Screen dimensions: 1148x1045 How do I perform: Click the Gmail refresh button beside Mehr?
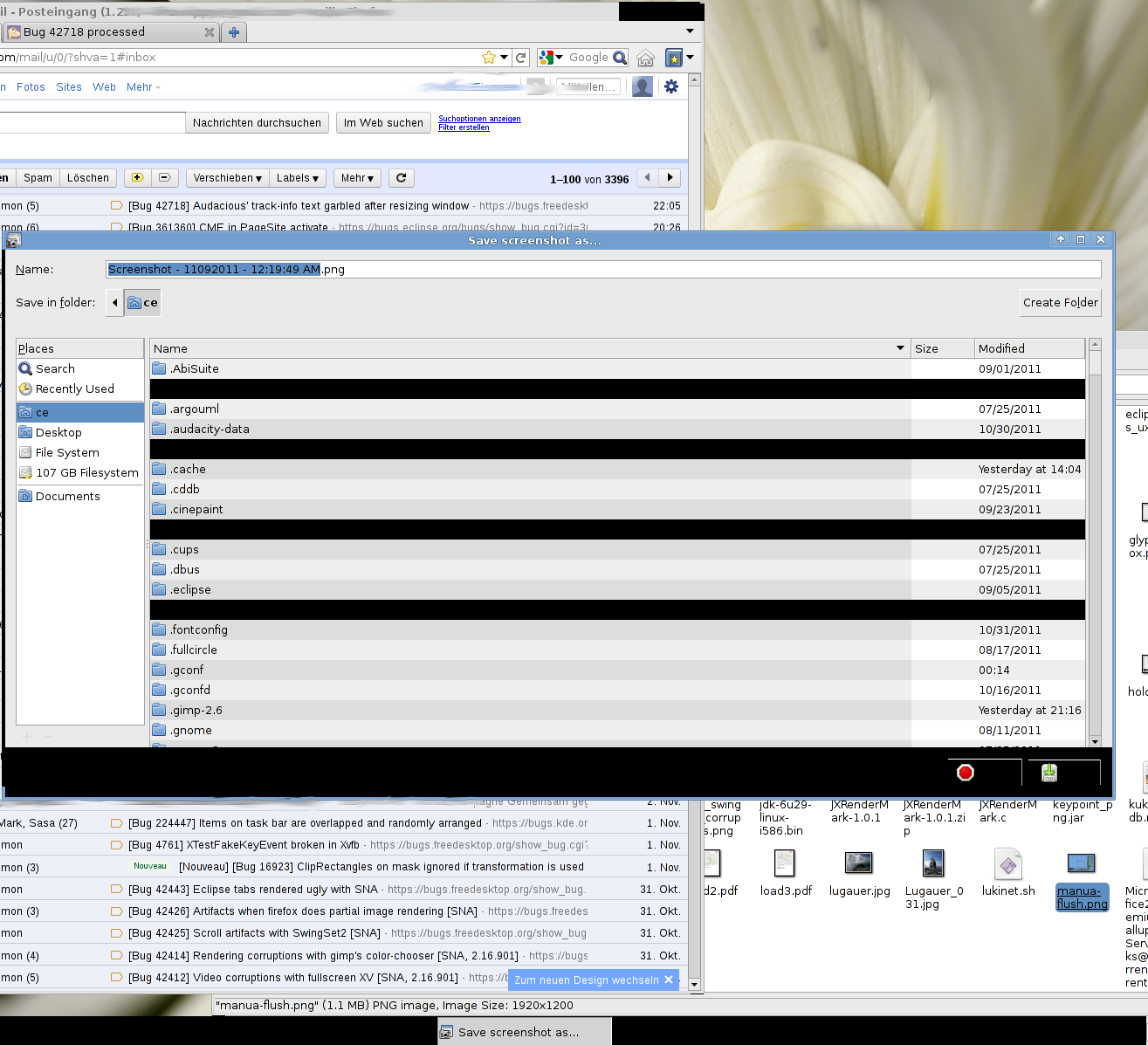401,178
